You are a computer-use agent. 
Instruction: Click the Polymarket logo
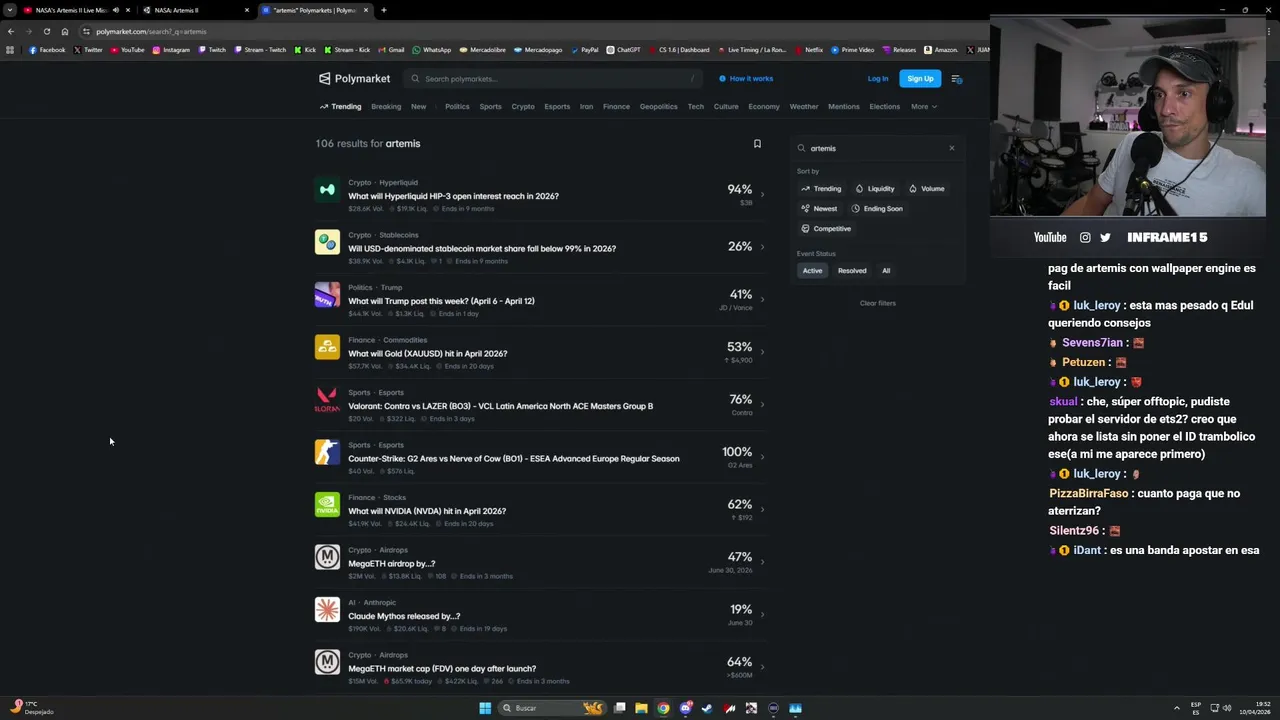point(354,78)
